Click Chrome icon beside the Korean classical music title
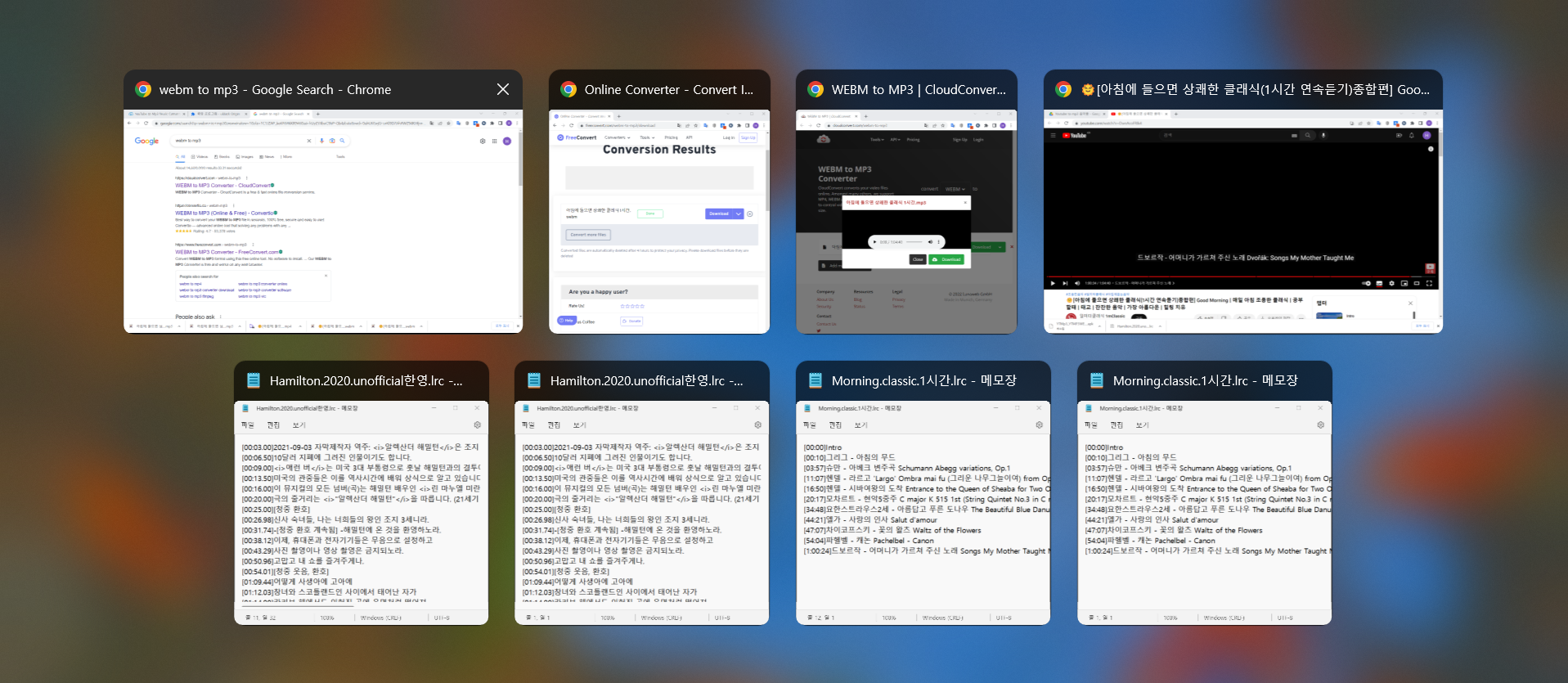1568x683 pixels. pos(1063,89)
